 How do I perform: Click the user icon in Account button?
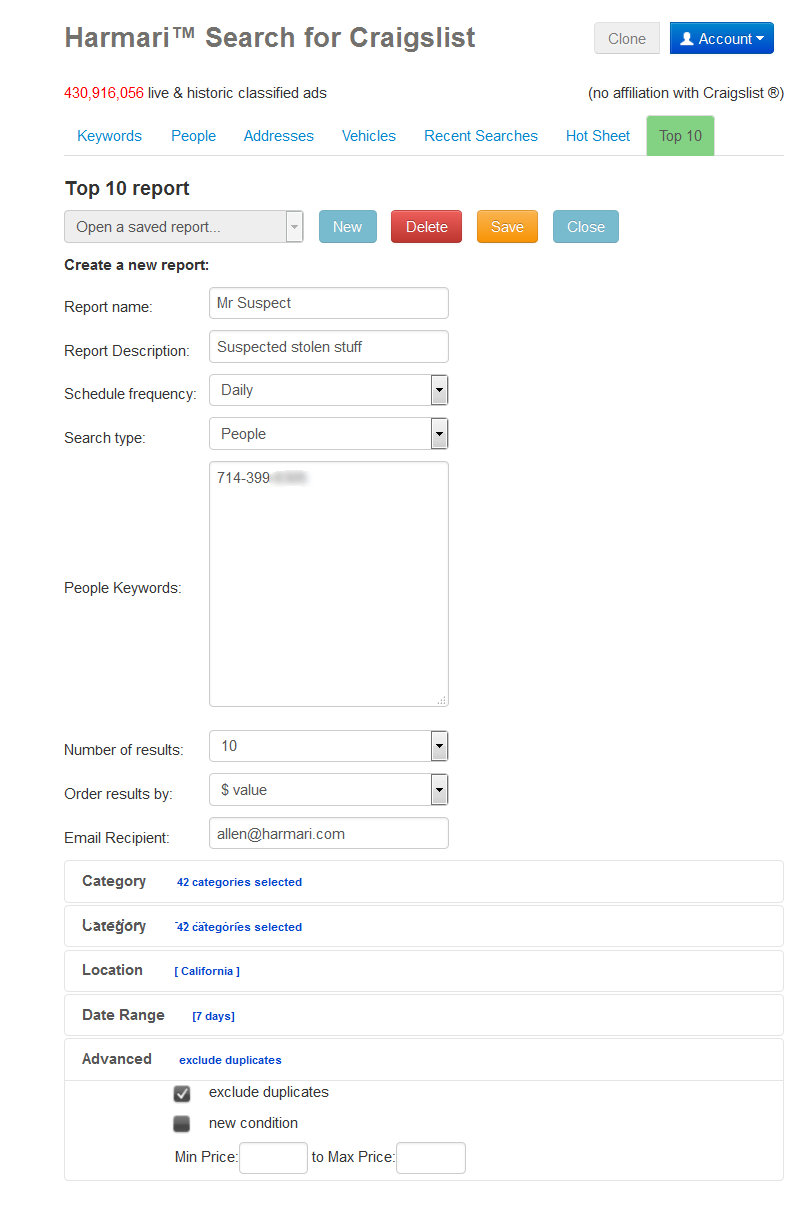tap(687, 38)
